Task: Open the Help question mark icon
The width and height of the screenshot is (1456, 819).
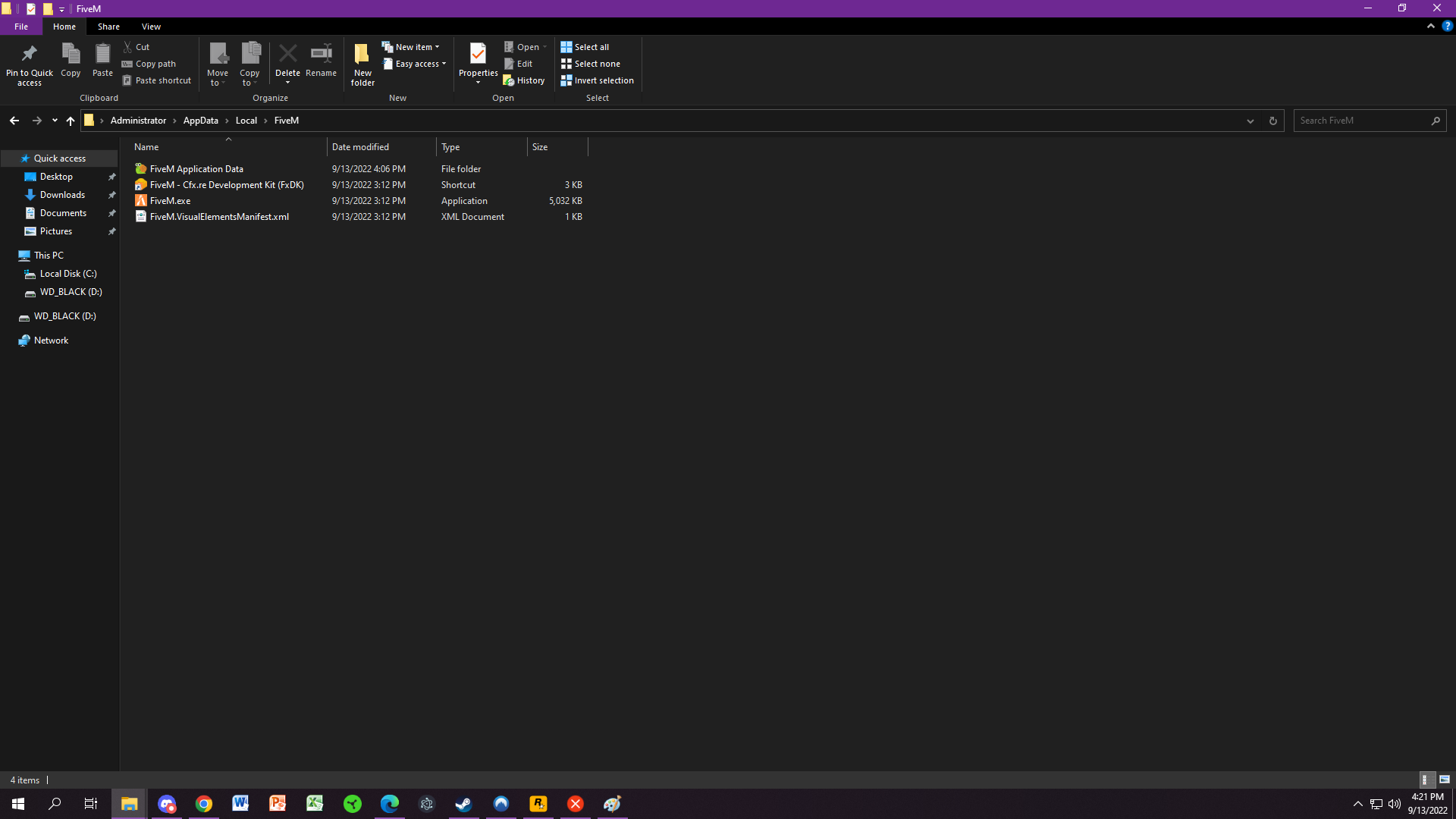Action: [x=1447, y=26]
